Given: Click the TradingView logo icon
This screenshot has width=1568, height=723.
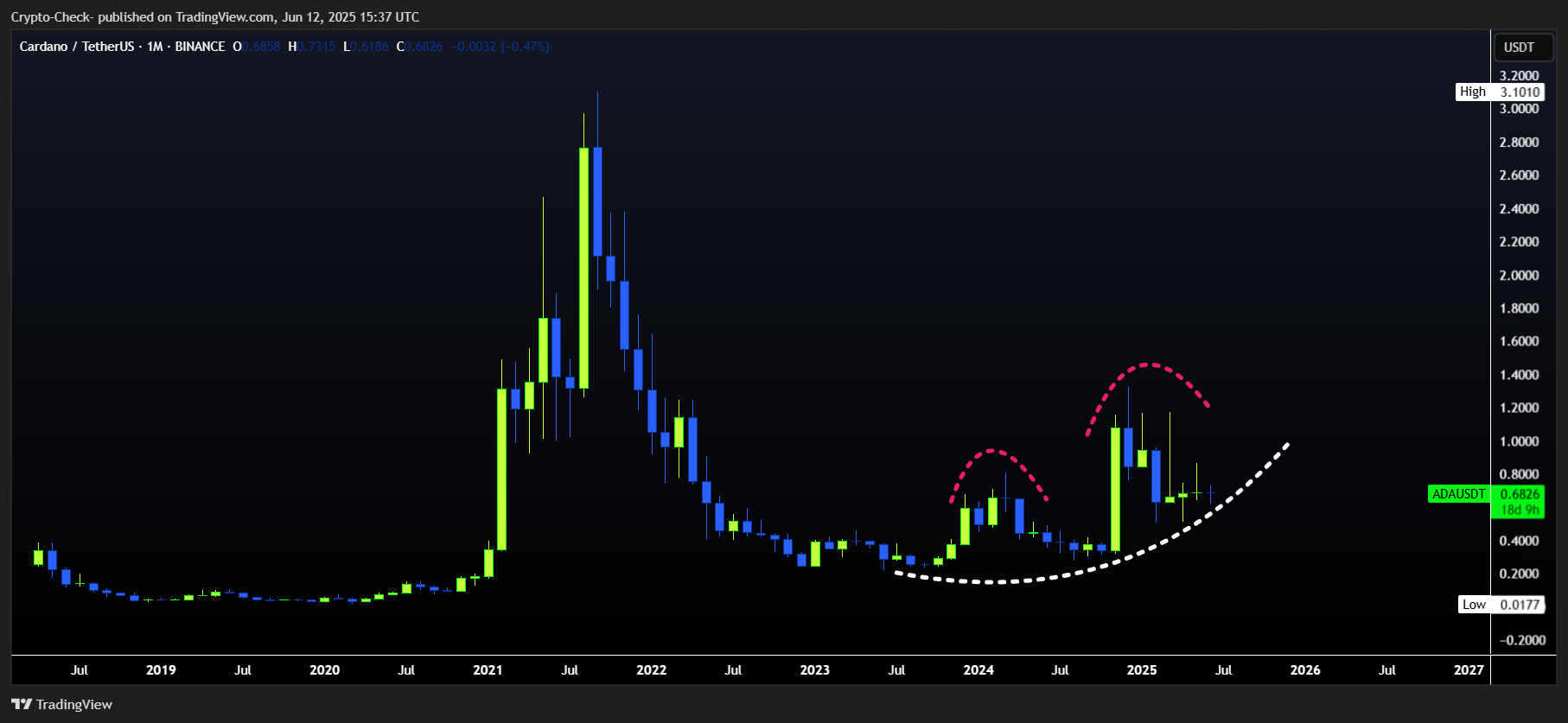Looking at the screenshot, I should tap(22, 704).
